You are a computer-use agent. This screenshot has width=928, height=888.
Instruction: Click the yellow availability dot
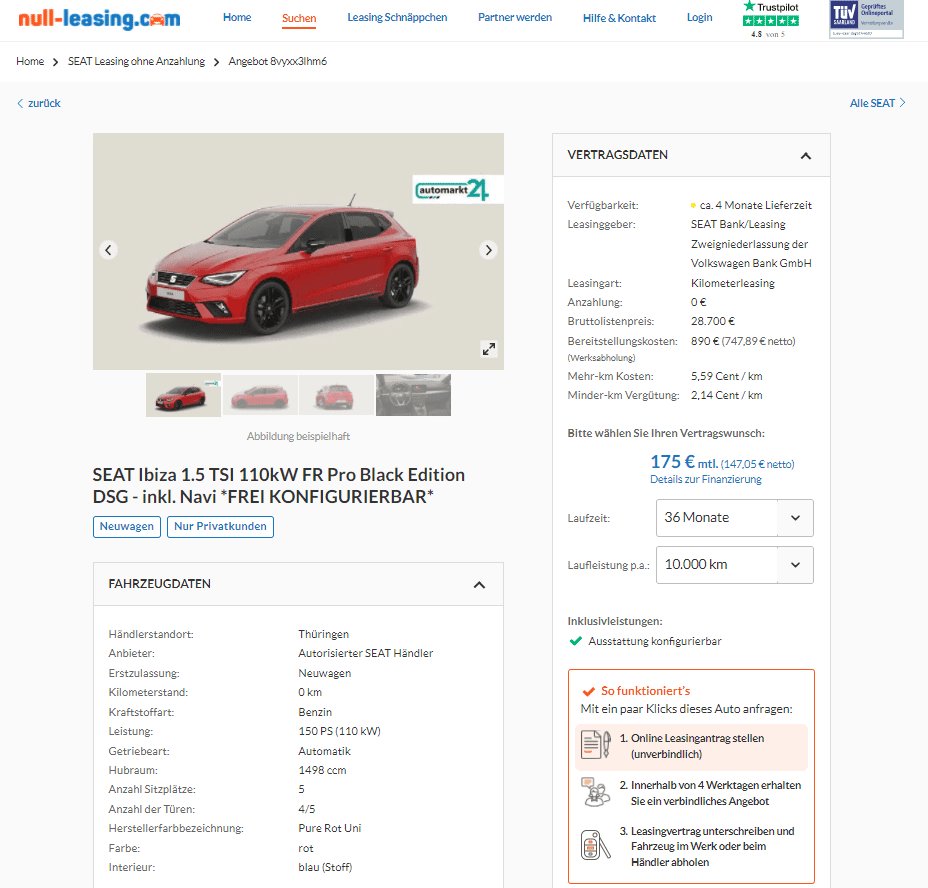pyautogui.click(x=693, y=205)
